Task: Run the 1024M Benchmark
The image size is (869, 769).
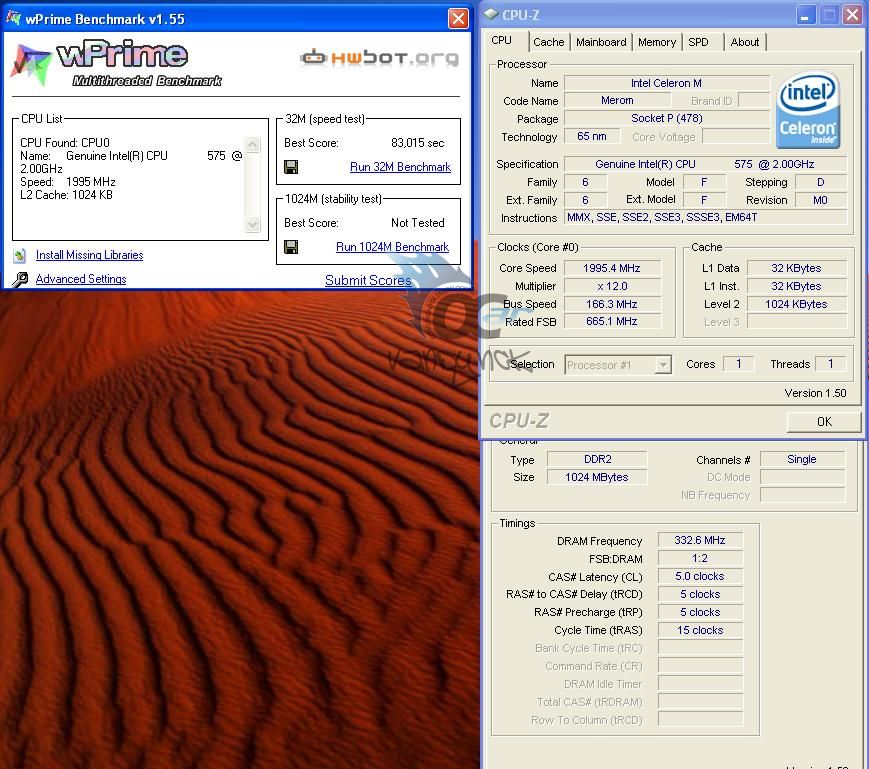Action: click(392, 247)
